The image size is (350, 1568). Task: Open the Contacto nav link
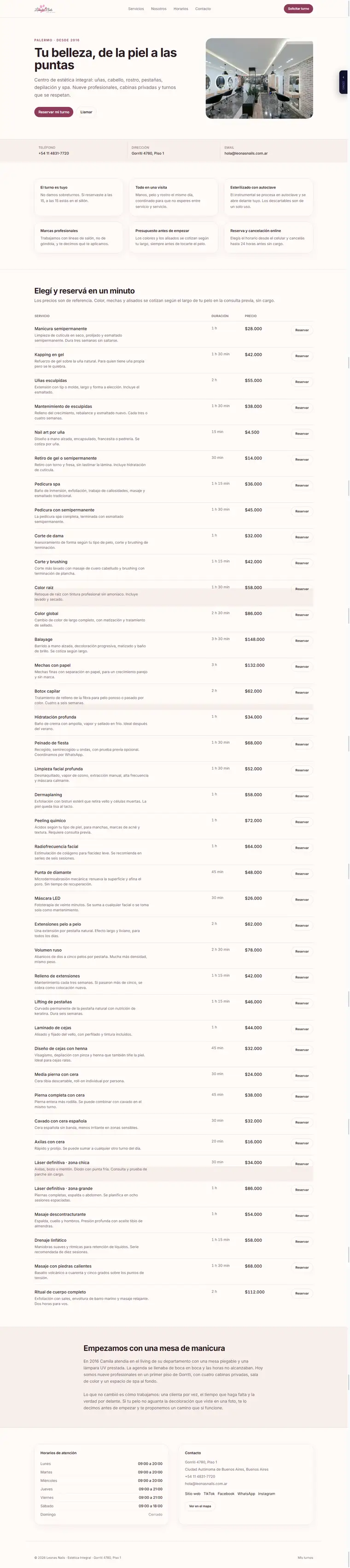pos(203,9)
